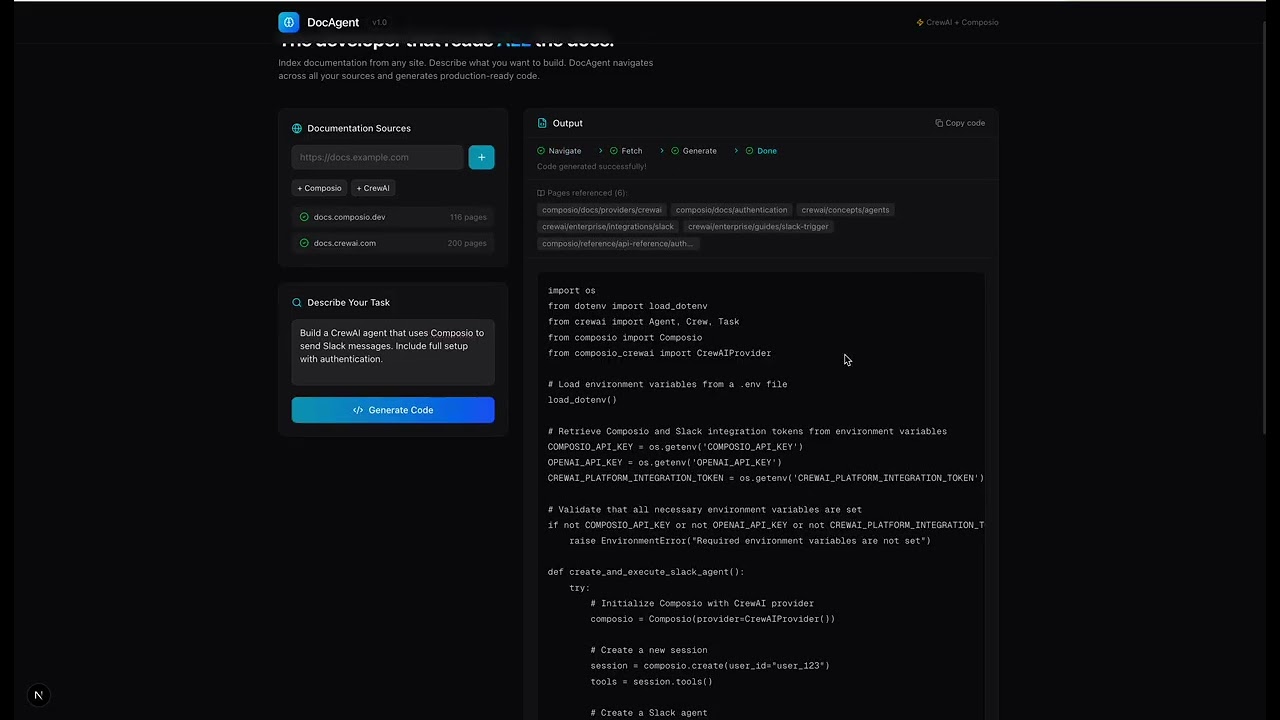The width and height of the screenshot is (1280, 720).
Task: Add the CrewAI preset source
Action: [373, 188]
